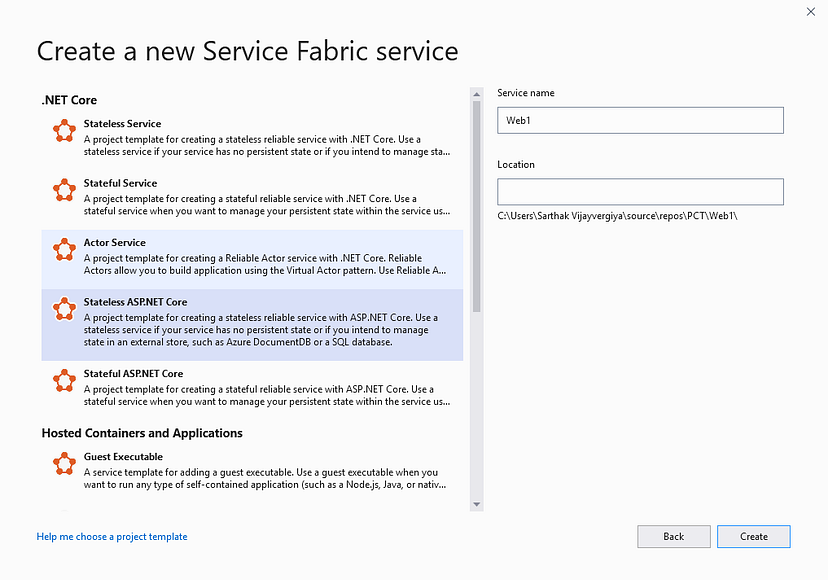This screenshot has width=828, height=580.
Task: Click the Service name field showing Web1
Action: click(x=640, y=120)
